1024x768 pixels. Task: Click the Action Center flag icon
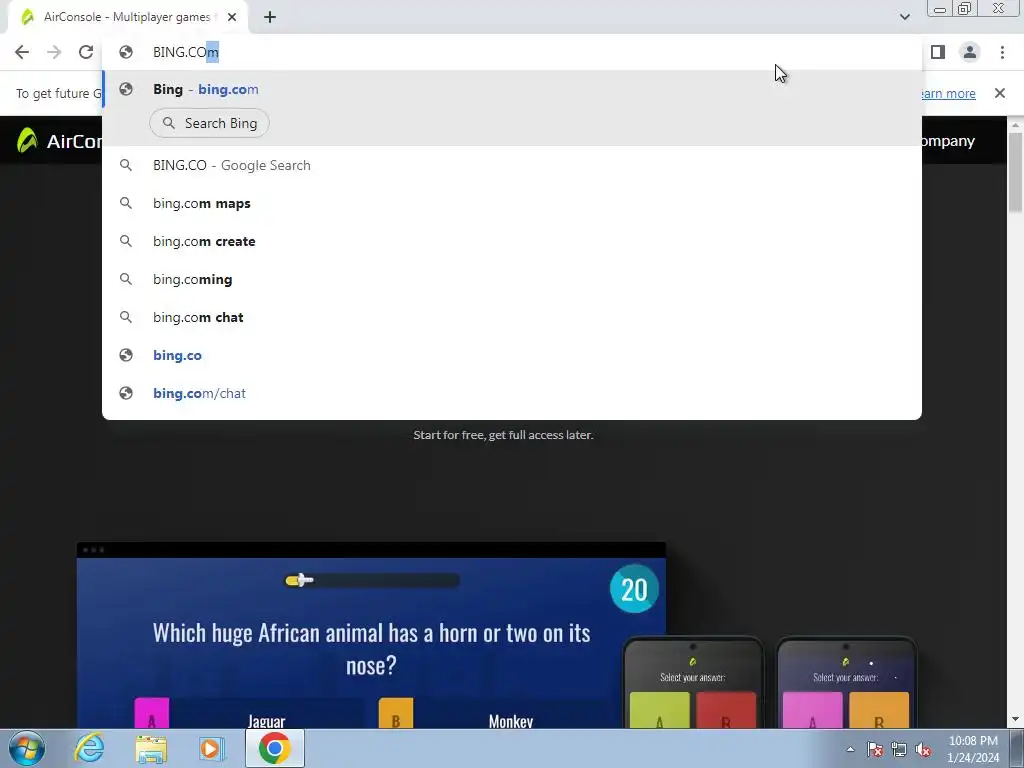[875, 749]
